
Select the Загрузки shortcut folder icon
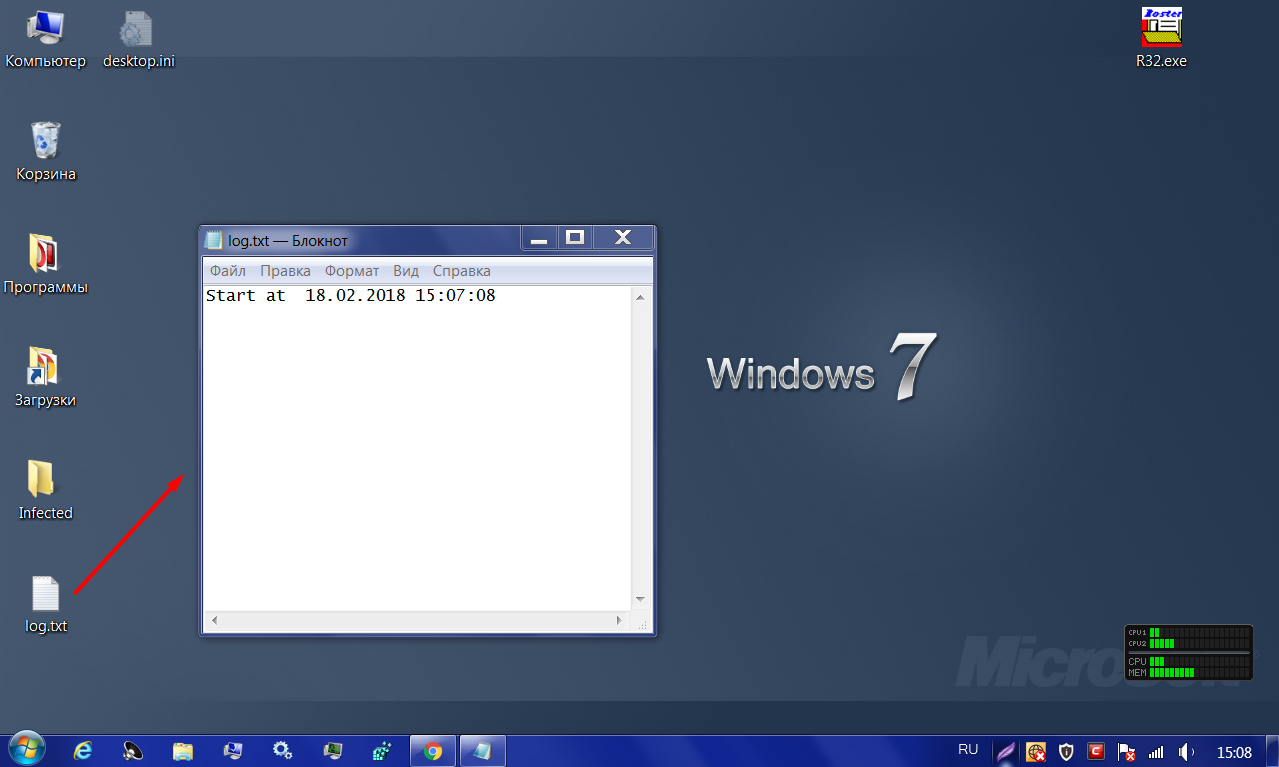tap(45, 378)
